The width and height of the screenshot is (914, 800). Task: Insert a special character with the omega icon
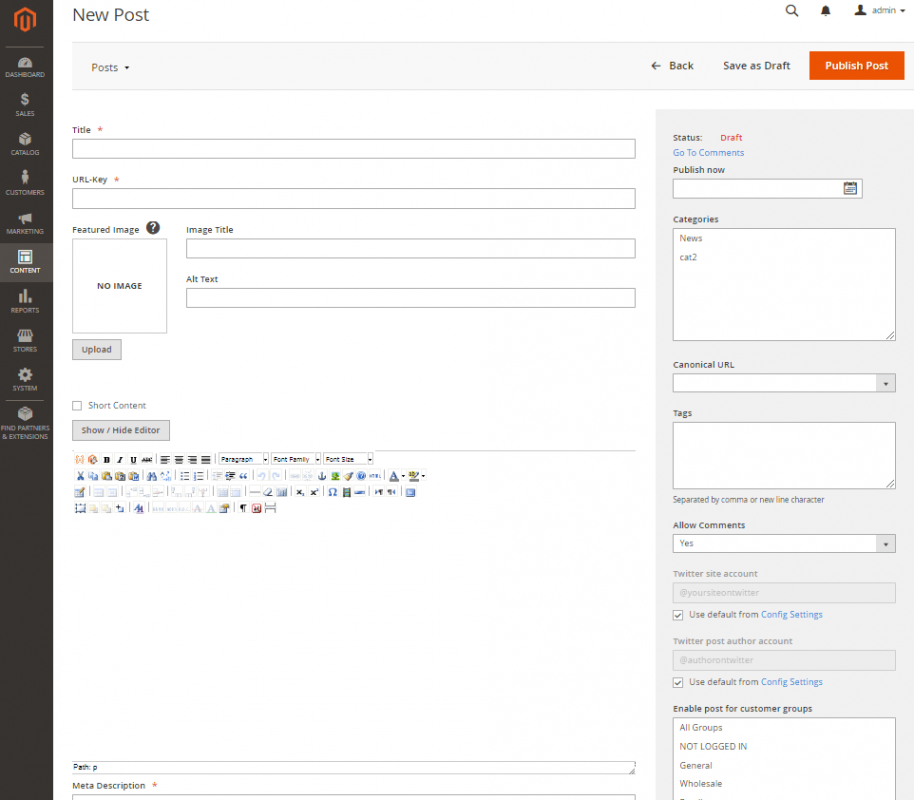click(x=333, y=491)
